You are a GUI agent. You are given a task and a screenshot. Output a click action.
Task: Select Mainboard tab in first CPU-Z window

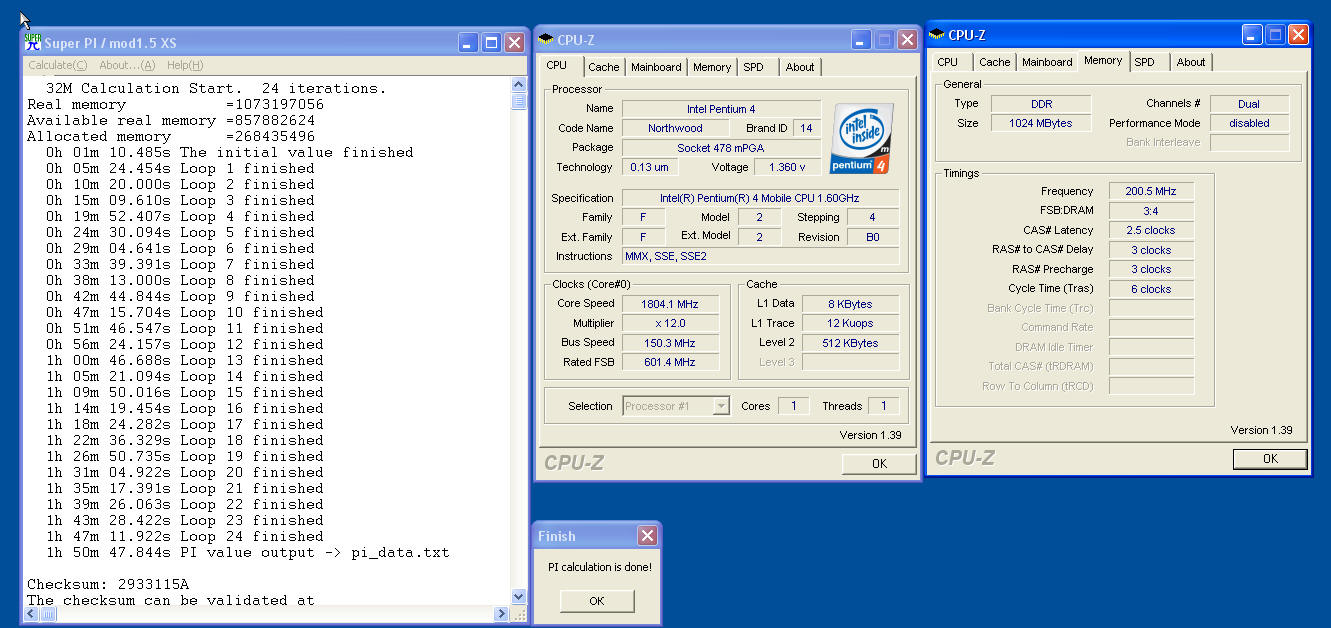[656, 67]
